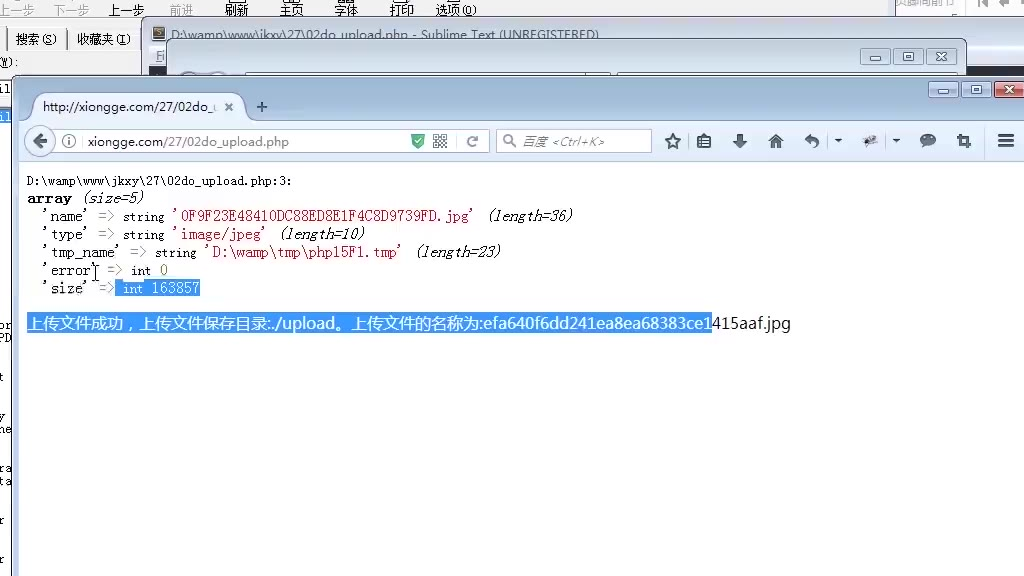Image resolution: width=1024 pixels, height=576 pixels.
Task: Expand dropdown next to the bug icon
Action: click(896, 141)
